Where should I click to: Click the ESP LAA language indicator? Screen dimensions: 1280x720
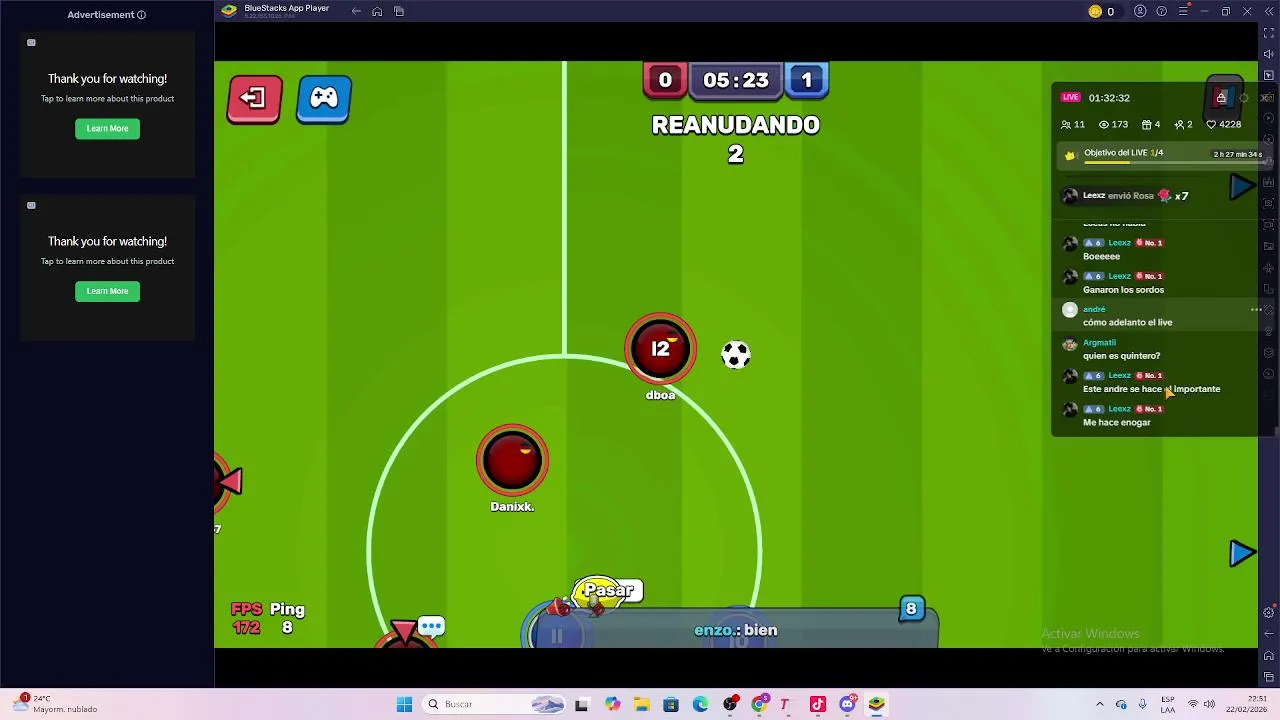[x=1167, y=704]
